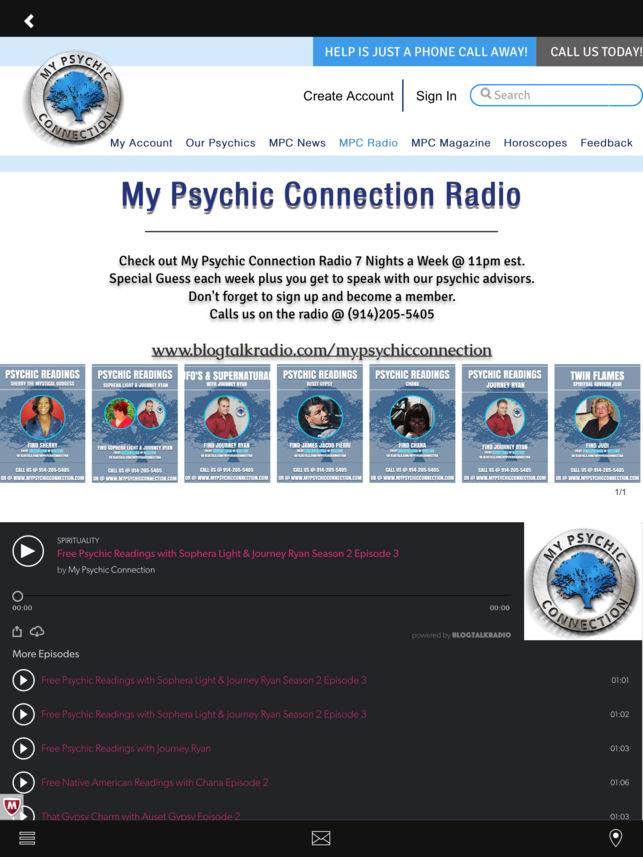Click Sign In link
The height and width of the screenshot is (857, 643).
tap(436, 96)
